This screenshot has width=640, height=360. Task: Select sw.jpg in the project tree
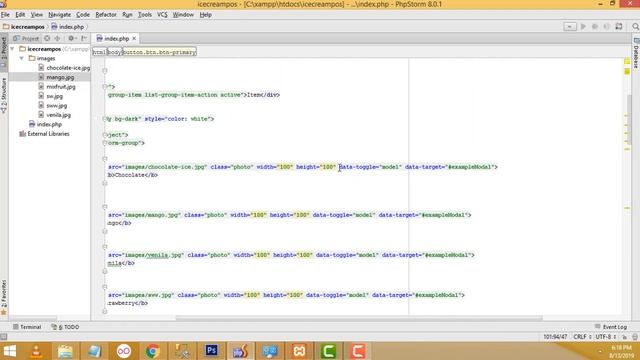coord(50,96)
